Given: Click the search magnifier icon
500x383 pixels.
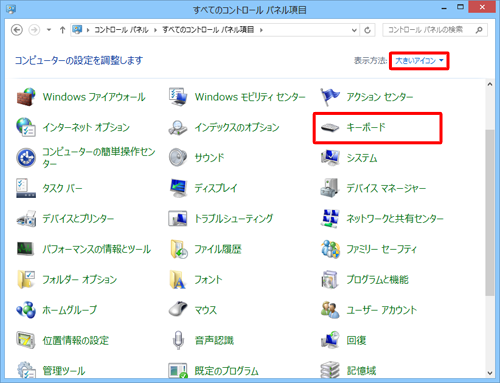Looking at the screenshot, I should 479,30.
